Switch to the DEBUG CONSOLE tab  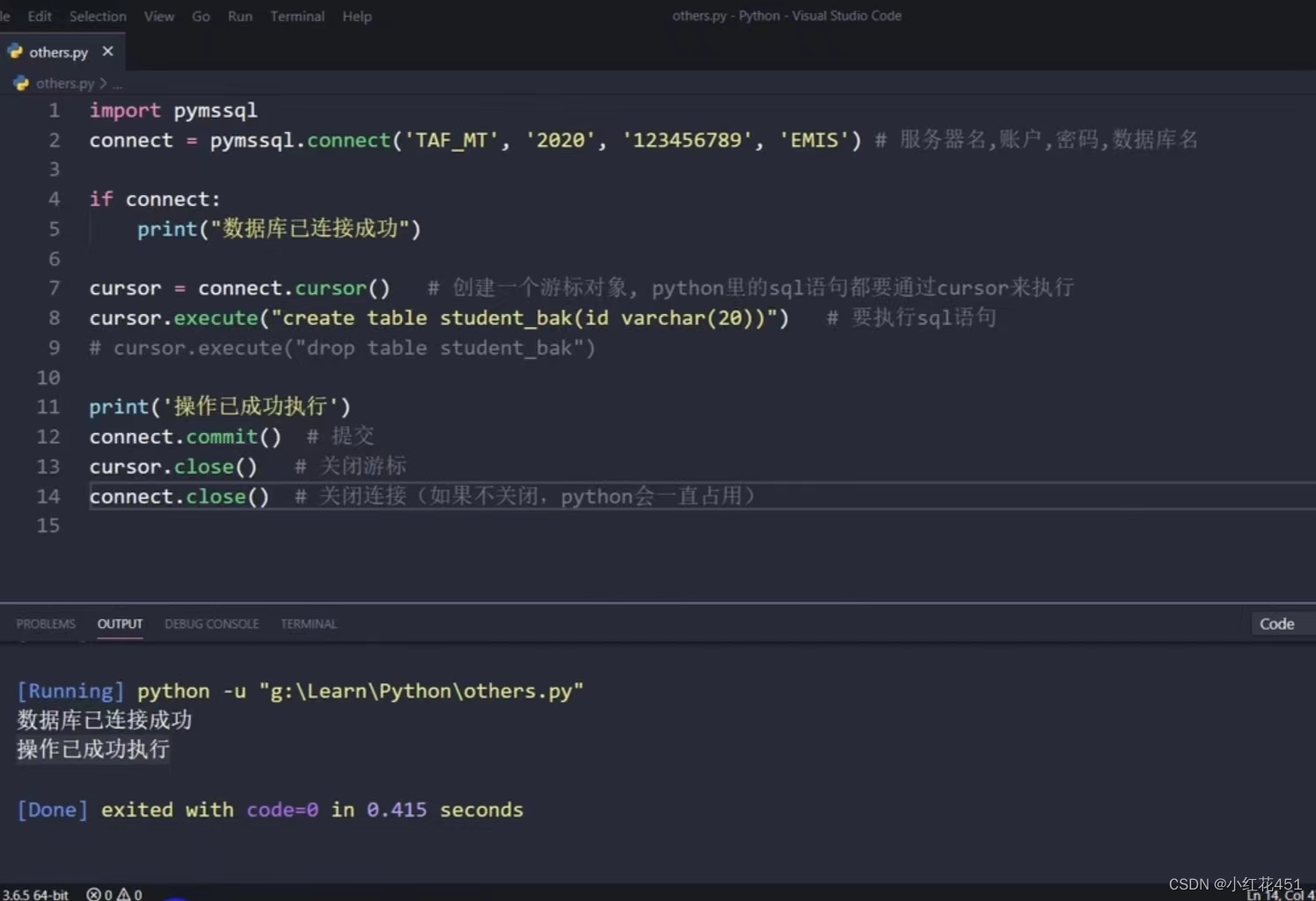coord(212,624)
